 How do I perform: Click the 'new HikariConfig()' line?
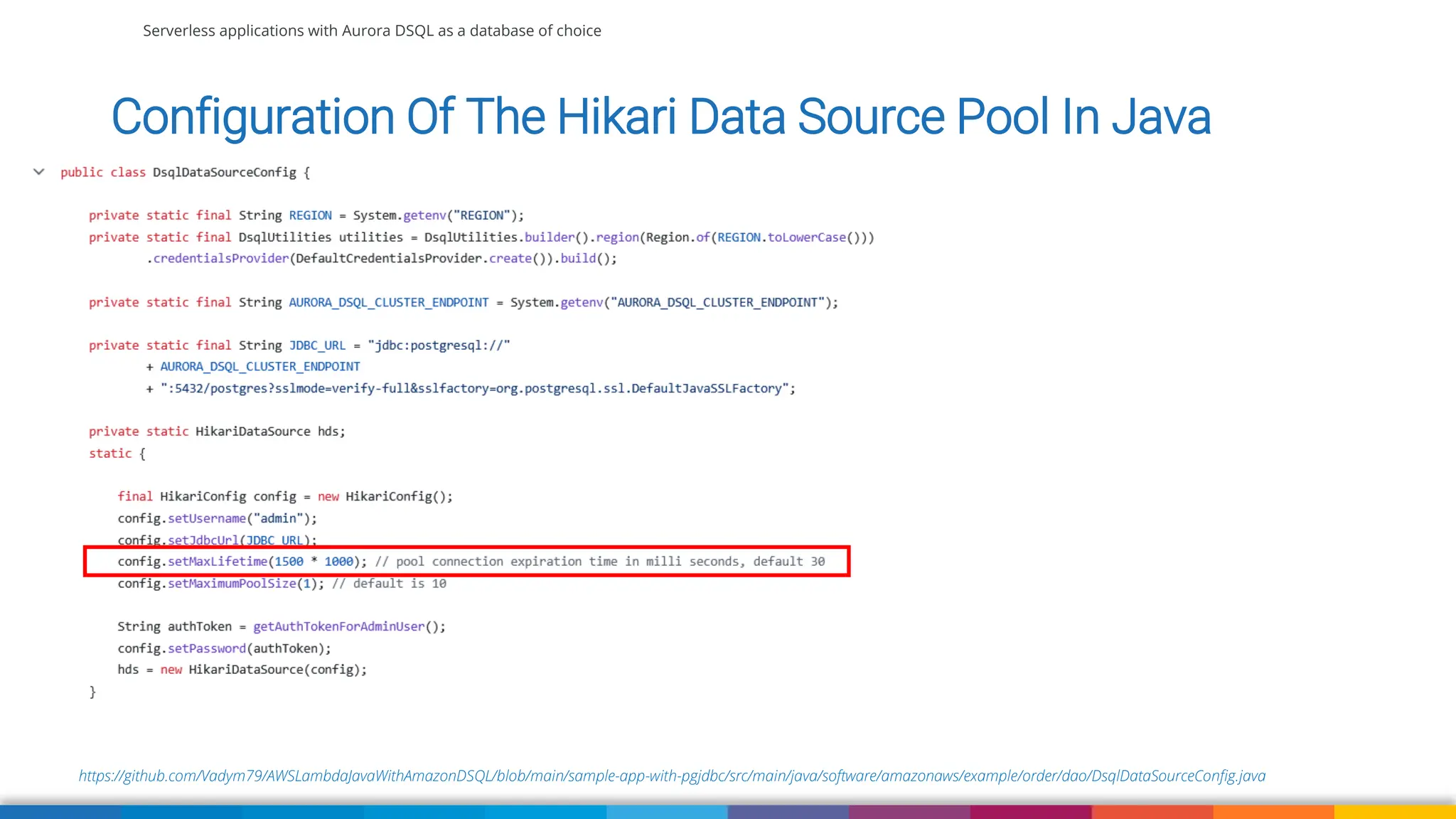[x=285, y=497]
